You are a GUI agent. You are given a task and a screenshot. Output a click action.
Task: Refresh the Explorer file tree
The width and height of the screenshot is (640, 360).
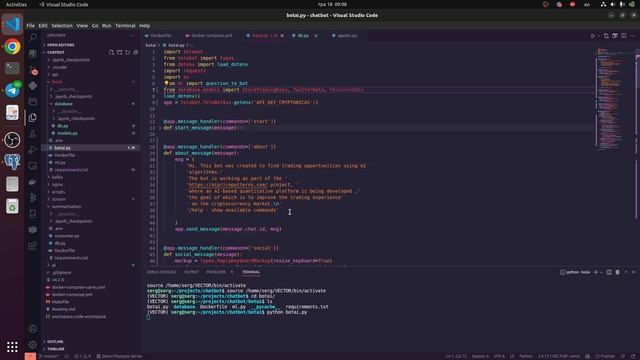pos(128,52)
